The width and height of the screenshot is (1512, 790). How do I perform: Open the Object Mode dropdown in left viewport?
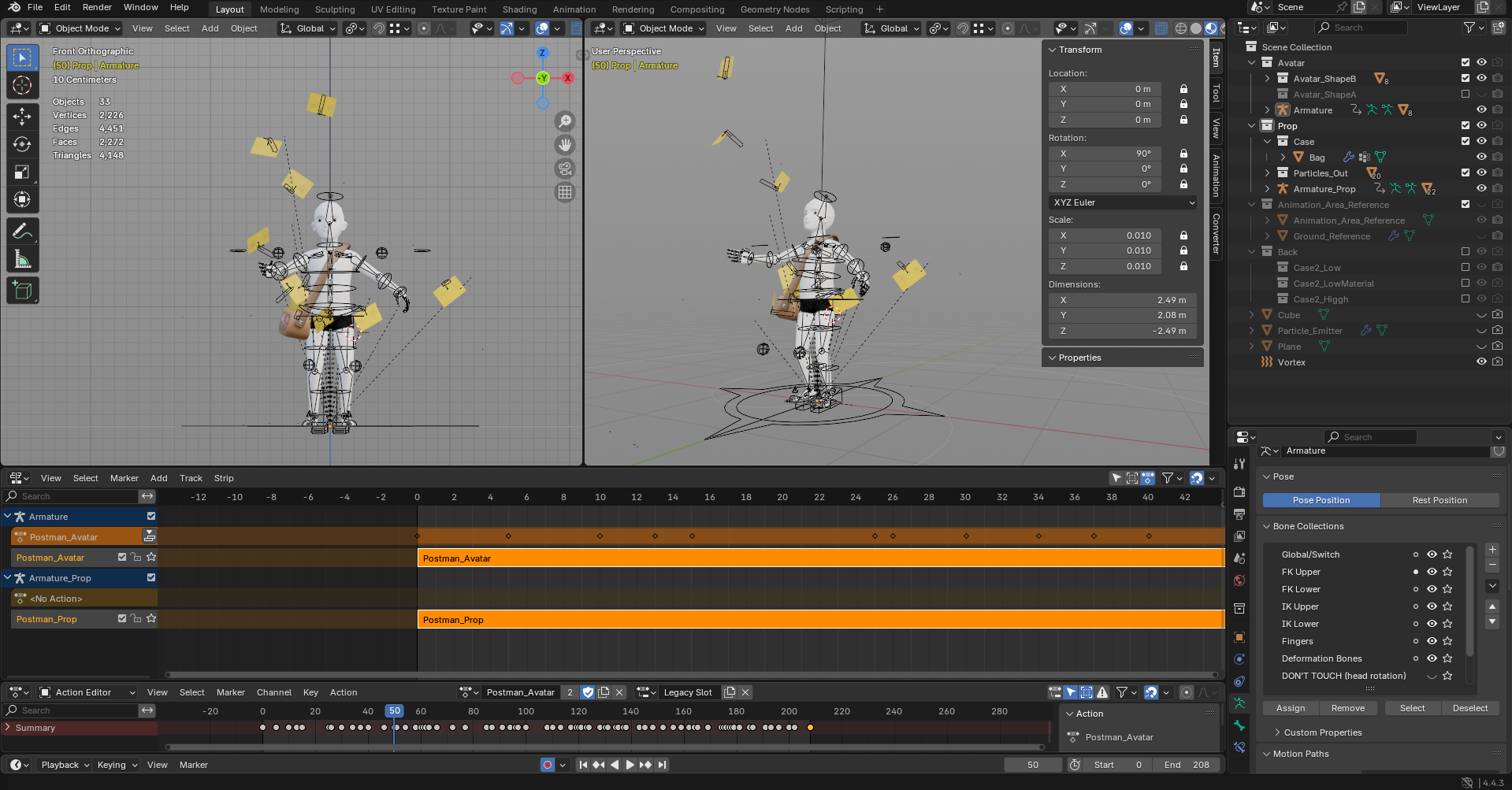pos(80,28)
